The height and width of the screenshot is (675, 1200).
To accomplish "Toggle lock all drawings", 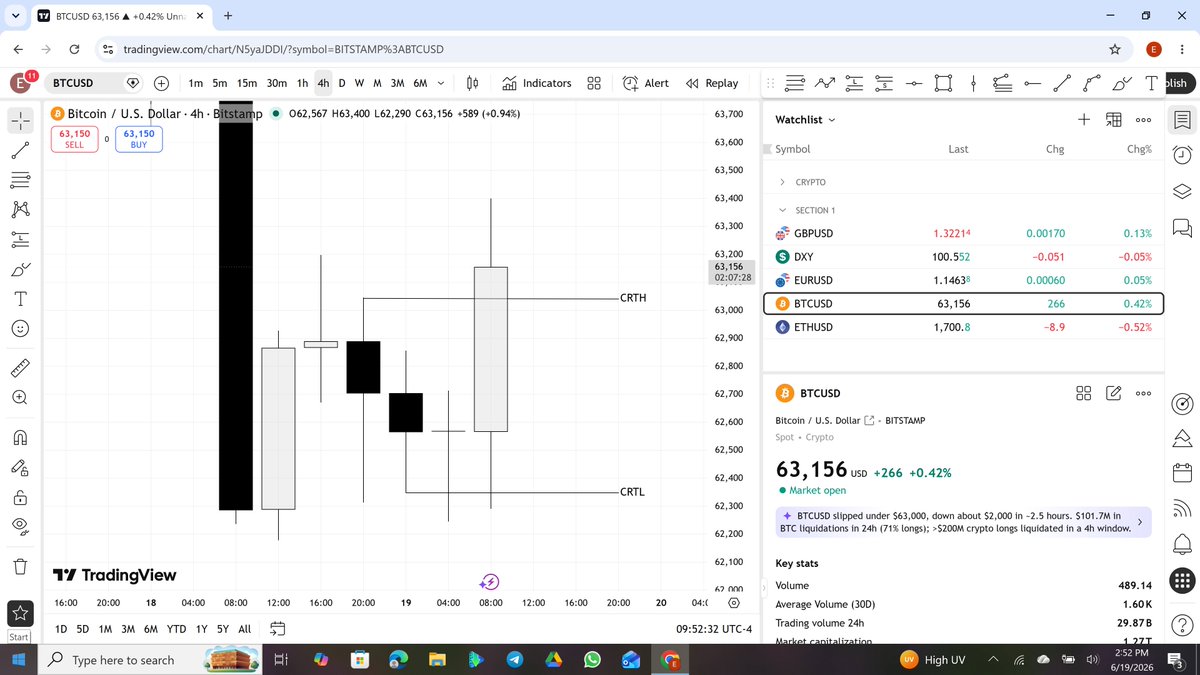I will point(22,497).
